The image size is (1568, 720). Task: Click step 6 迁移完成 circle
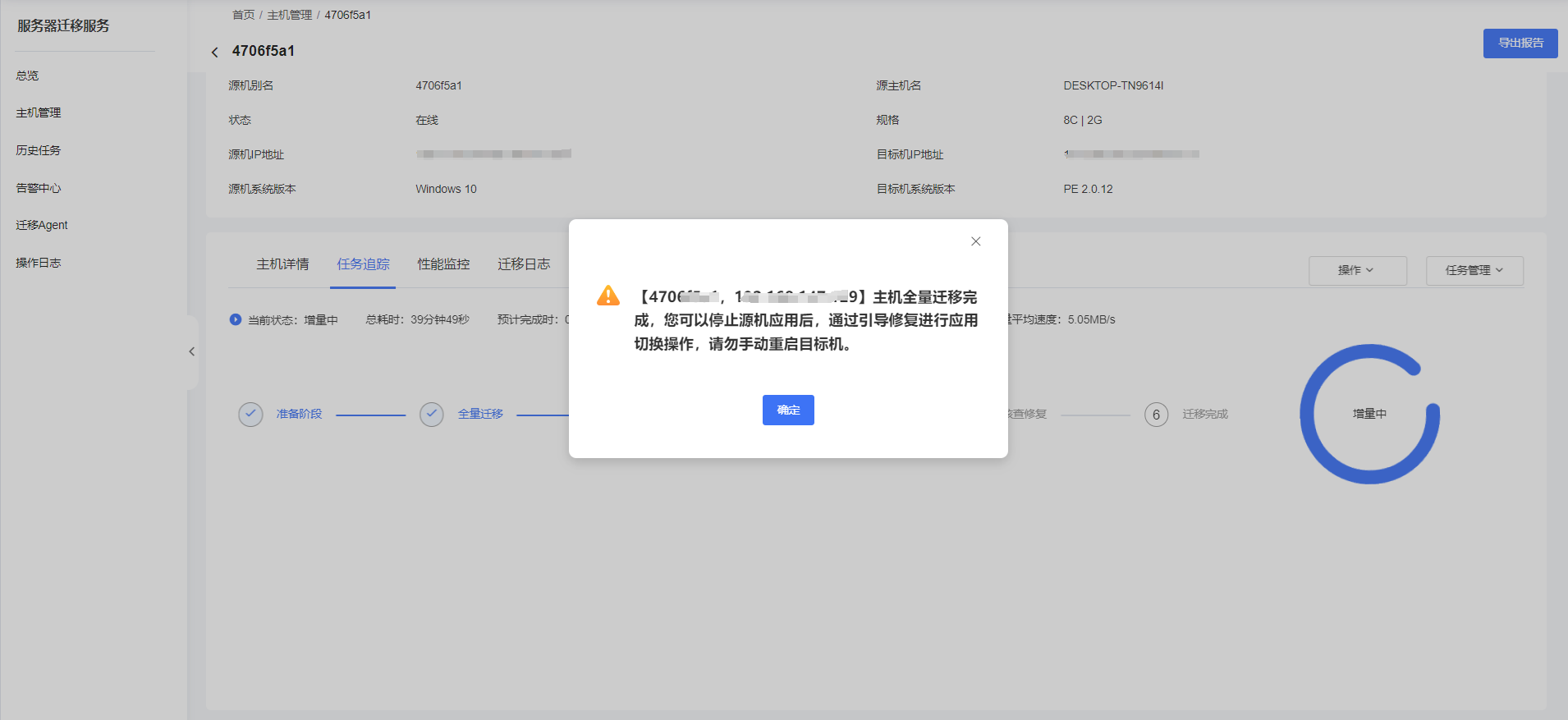[1156, 415]
